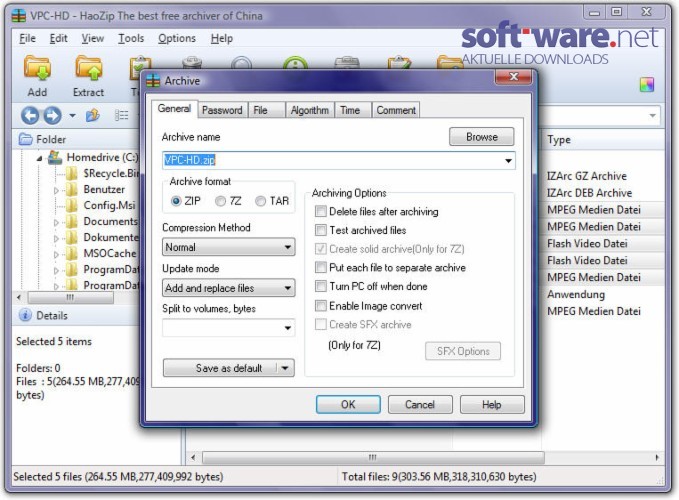Open the Tools menu
Image resolution: width=679 pixels, height=500 pixels.
tap(131, 39)
